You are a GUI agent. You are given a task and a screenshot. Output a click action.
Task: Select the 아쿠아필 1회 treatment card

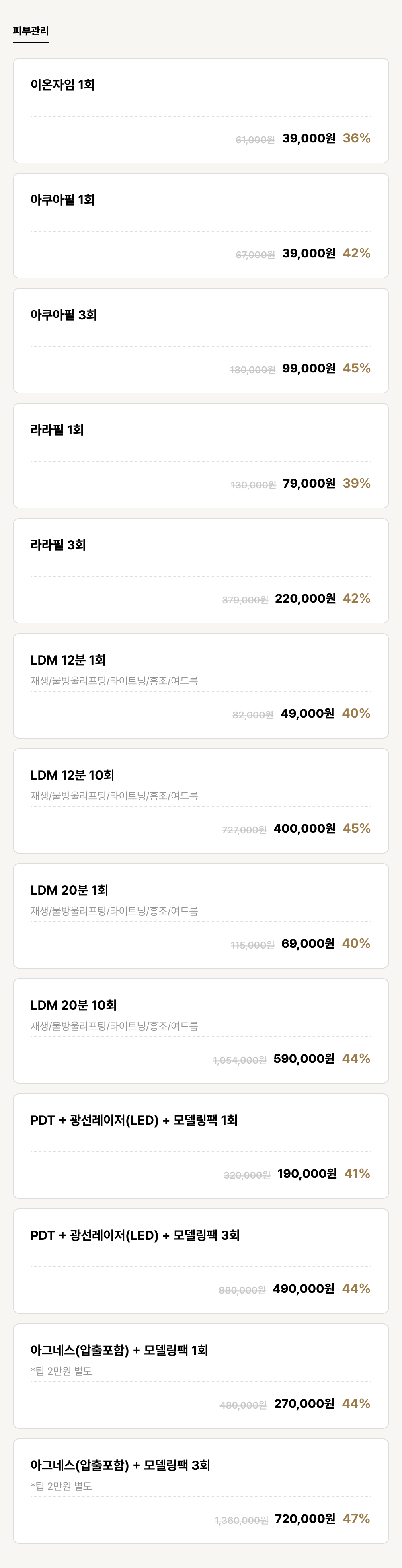[x=201, y=226]
